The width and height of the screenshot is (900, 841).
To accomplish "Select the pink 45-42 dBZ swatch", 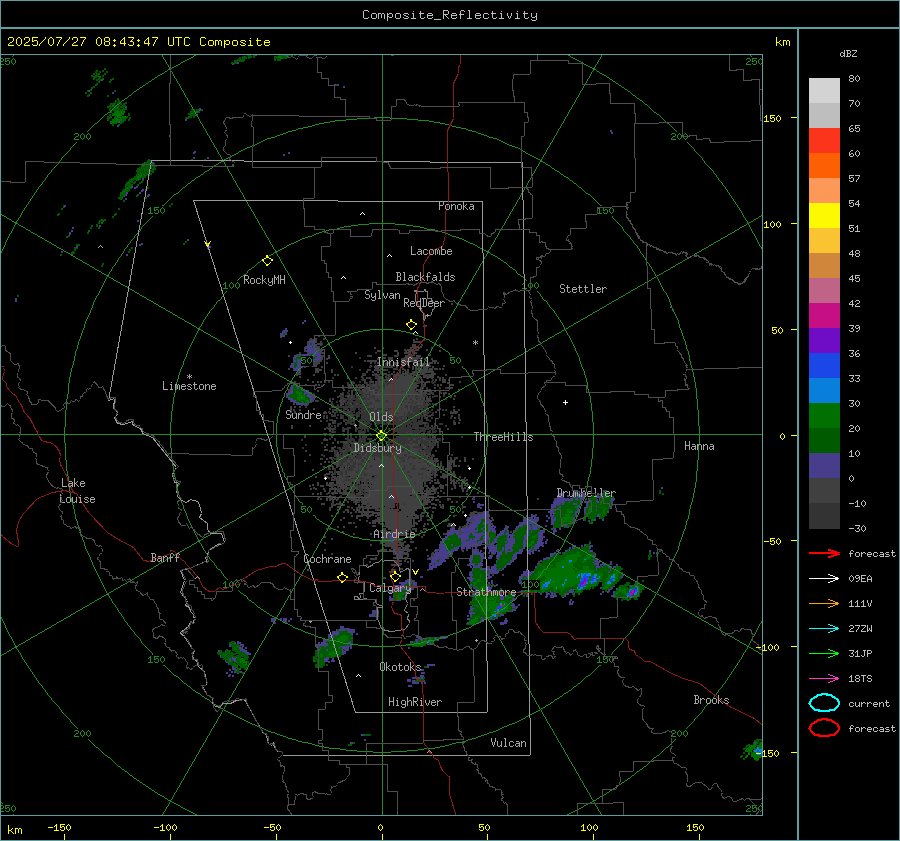I will click(x=824, y=291).
